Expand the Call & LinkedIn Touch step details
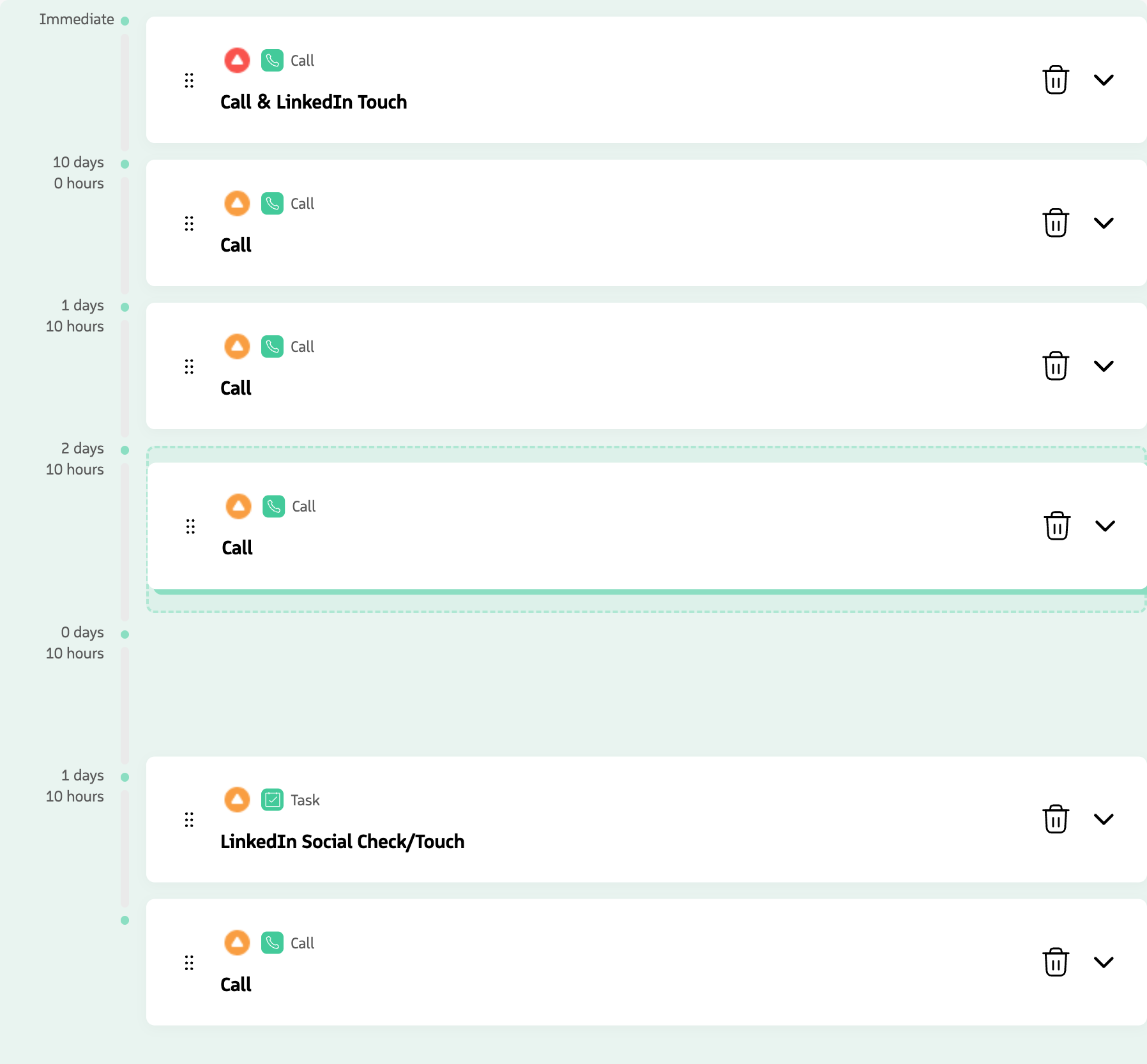The height and width of the screenshot is (1064, 1147). [x=1105, y=80]
